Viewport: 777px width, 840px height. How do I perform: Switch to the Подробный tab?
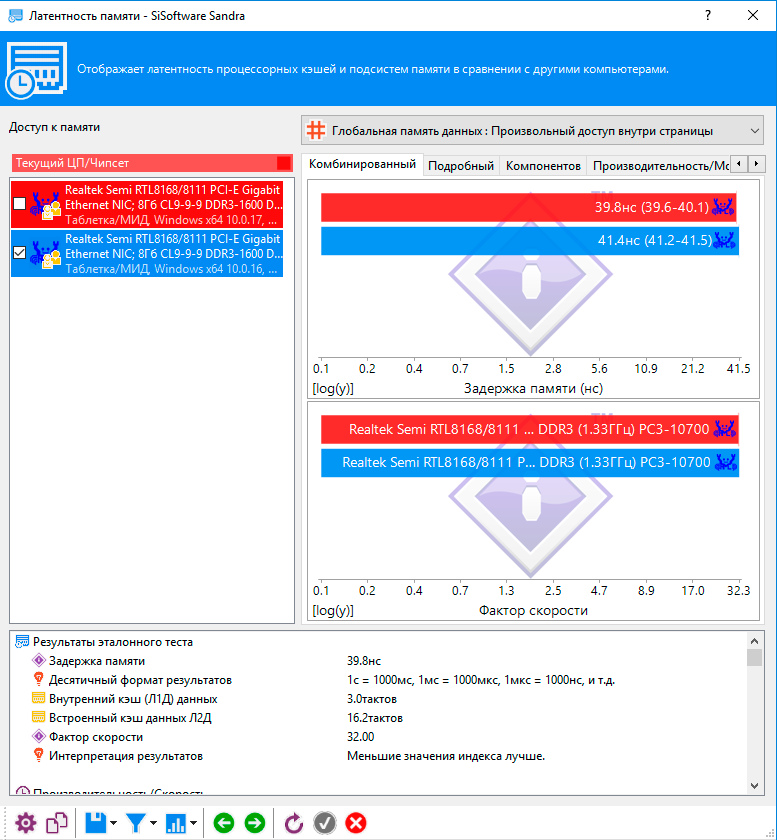[x=460, y=165]
